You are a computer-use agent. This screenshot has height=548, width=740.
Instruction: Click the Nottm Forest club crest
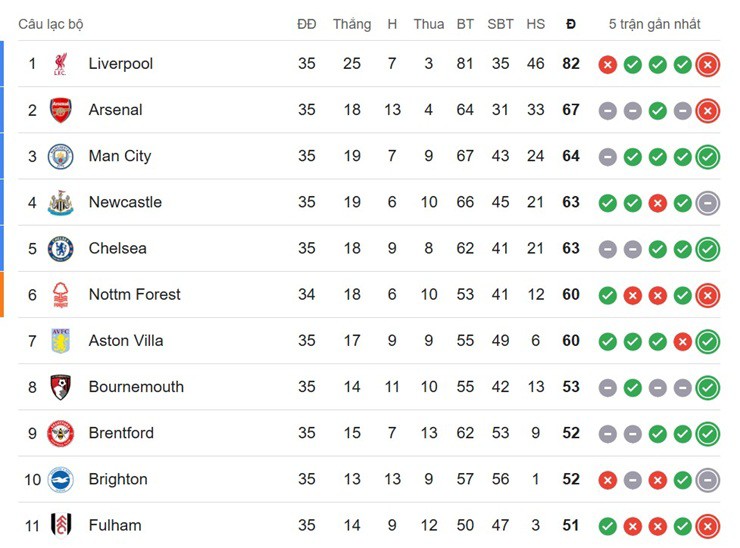point(60,294)
